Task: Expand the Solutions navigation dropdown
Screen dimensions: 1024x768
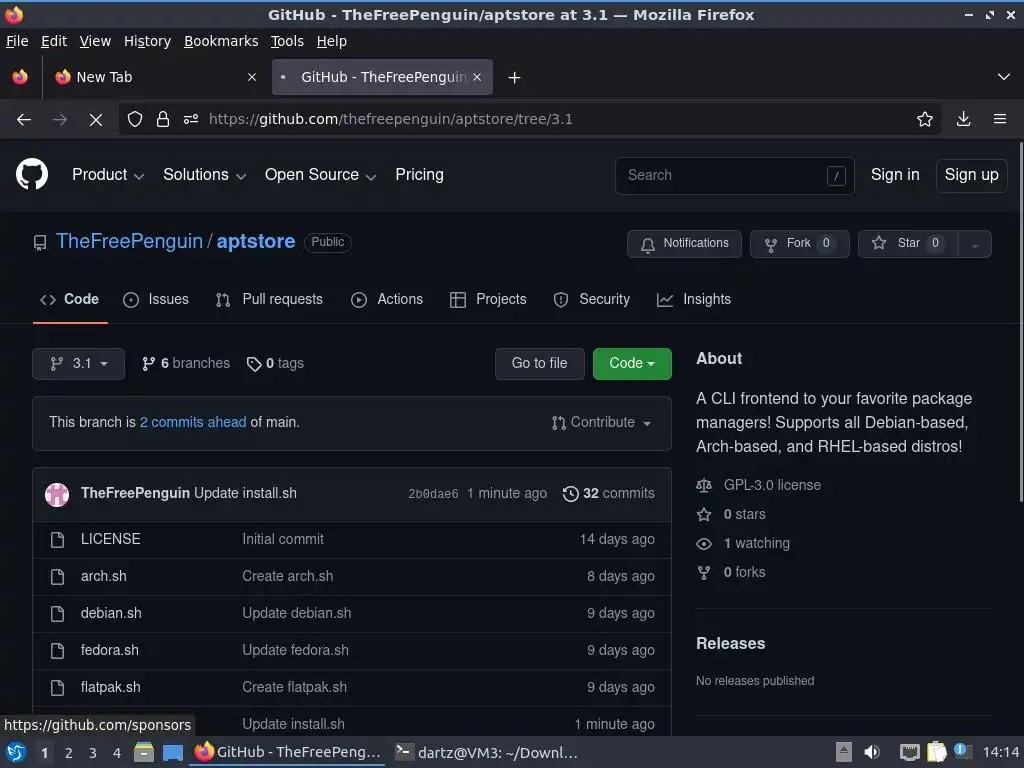Action: pos(204,174)
